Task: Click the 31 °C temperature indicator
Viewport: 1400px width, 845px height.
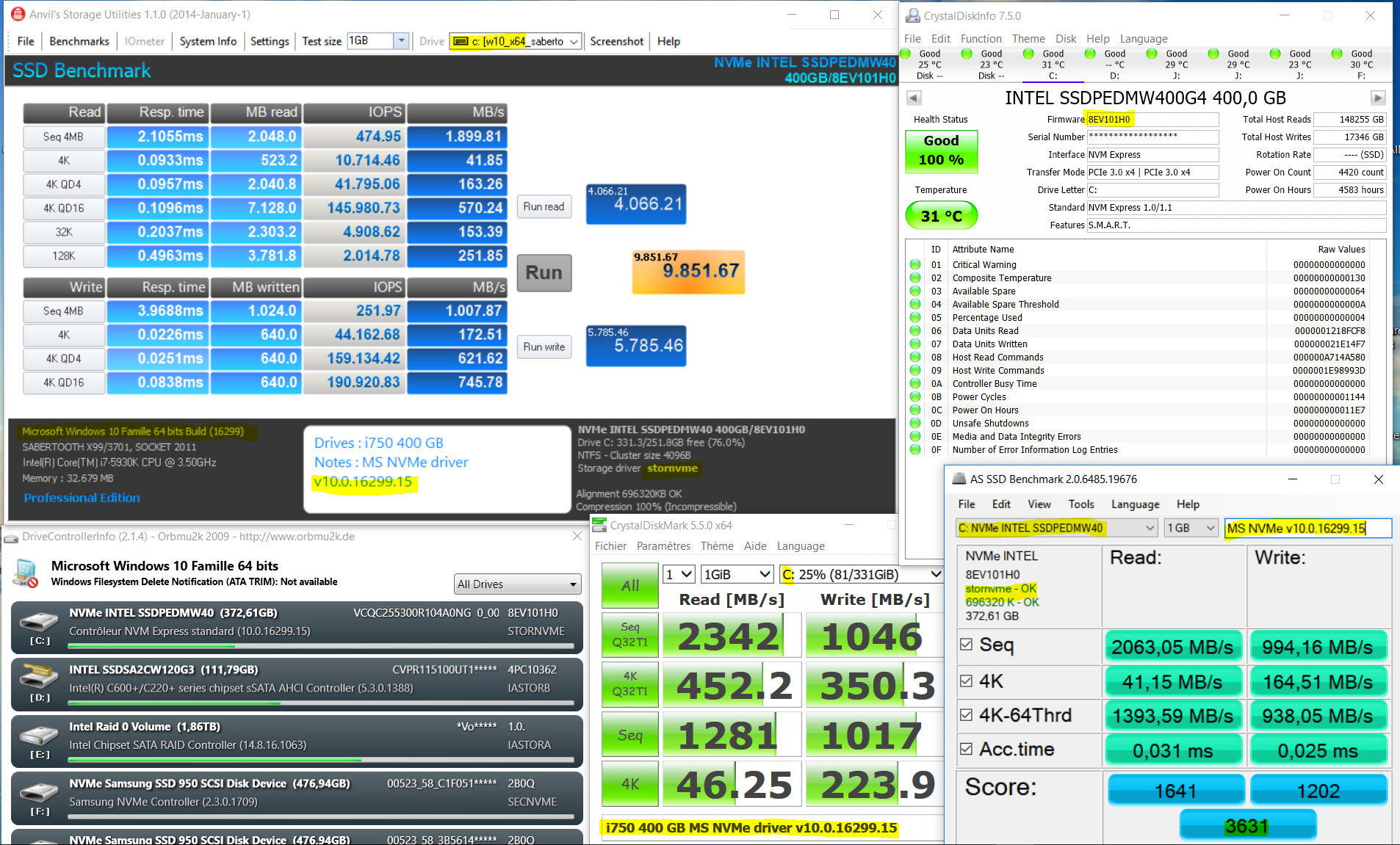Action: pyautogui.click(x=941, y=216)
